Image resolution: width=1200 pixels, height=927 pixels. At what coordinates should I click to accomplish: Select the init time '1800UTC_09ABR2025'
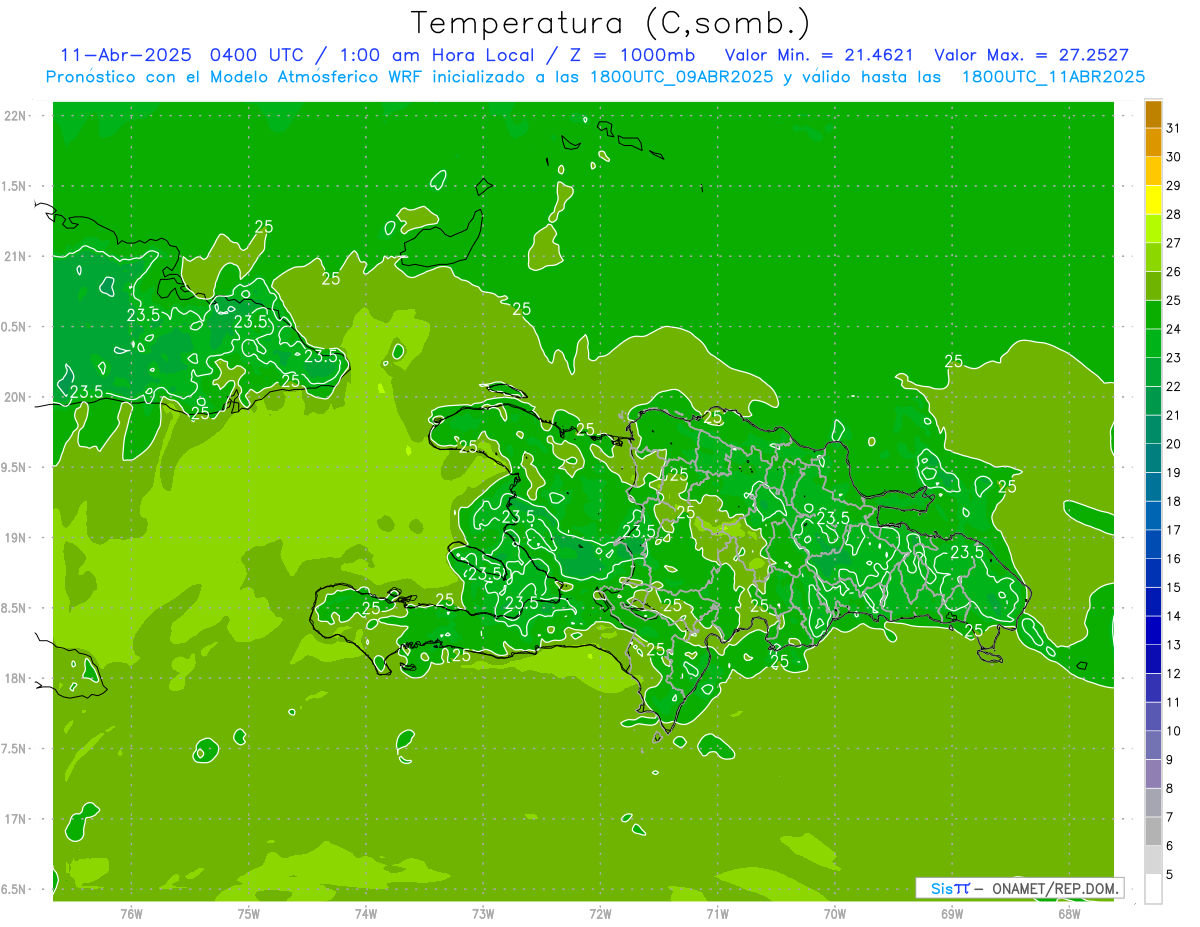(x=677, y=77)
